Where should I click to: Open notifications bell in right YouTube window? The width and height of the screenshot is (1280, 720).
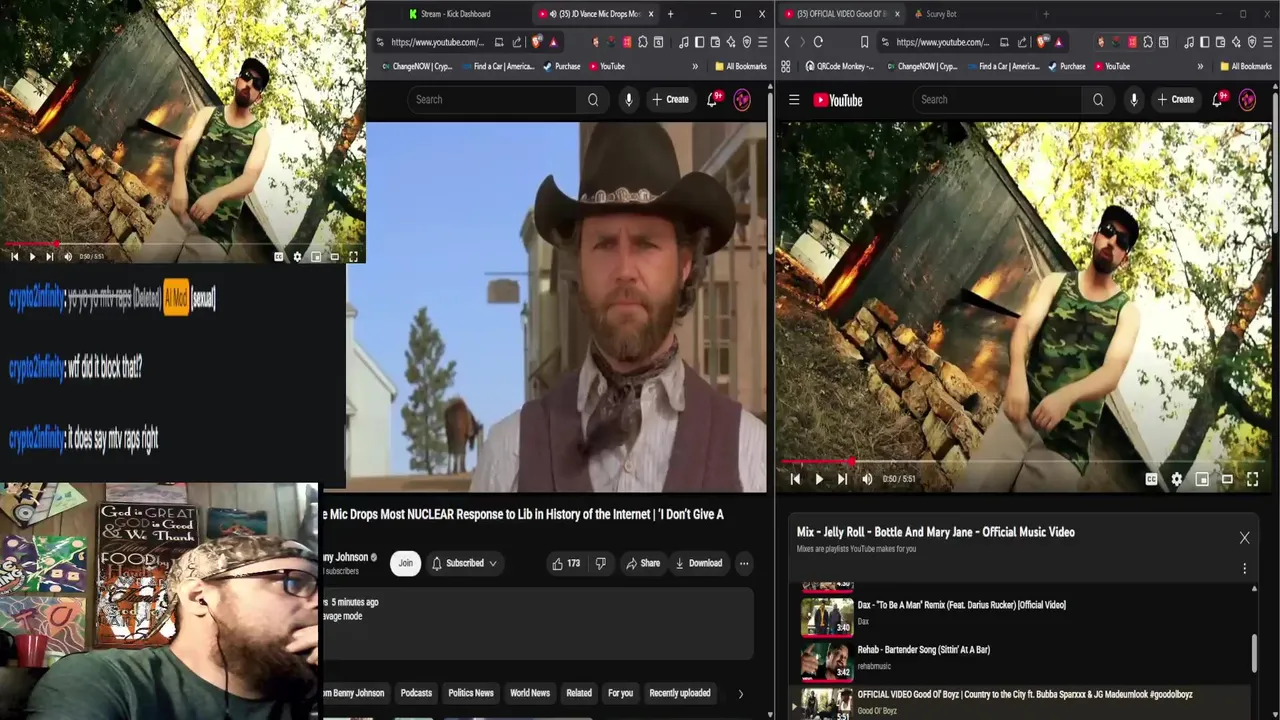click(1218, 100)
